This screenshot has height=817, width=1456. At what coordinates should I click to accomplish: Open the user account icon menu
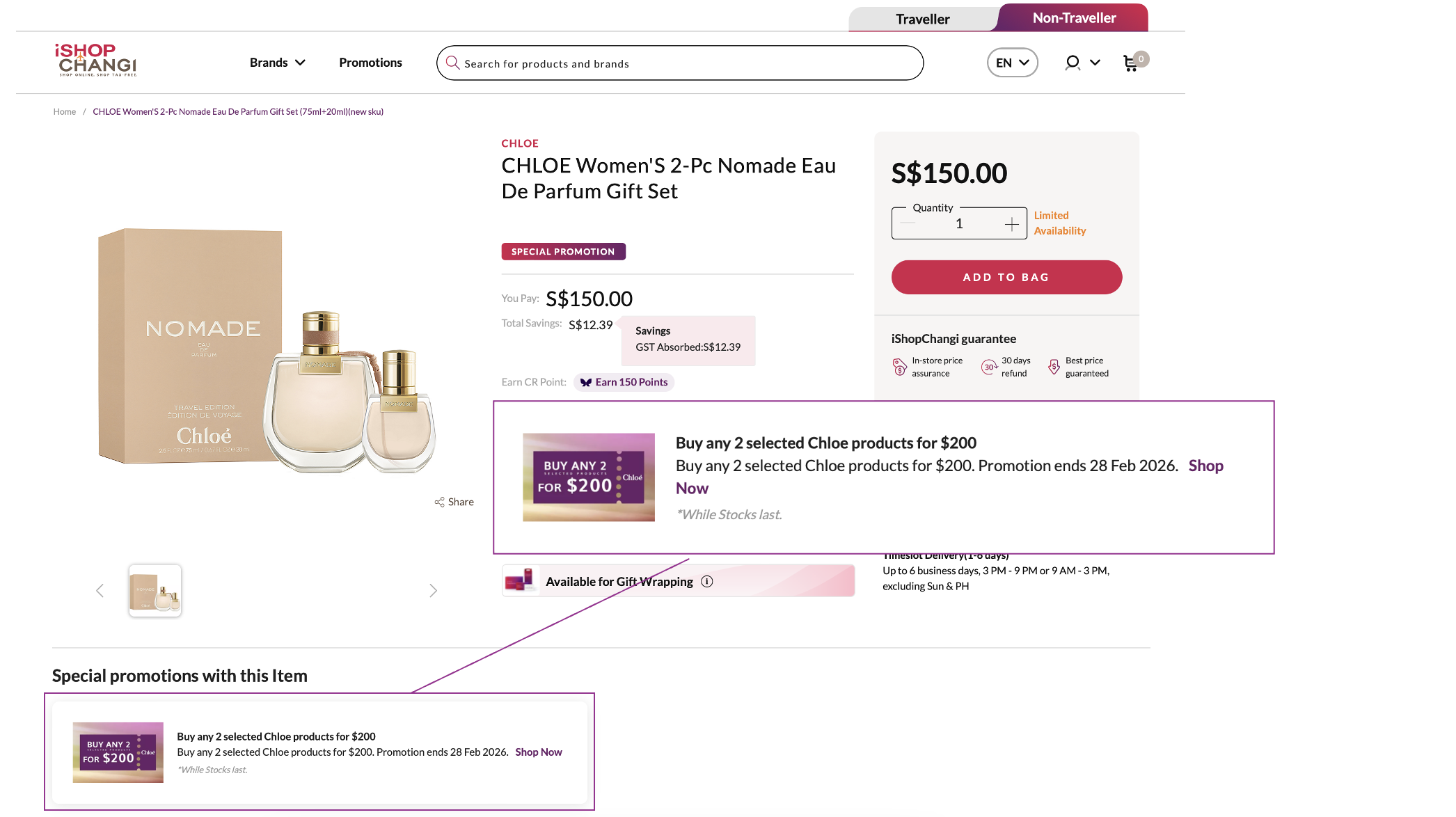(1082, 63)
